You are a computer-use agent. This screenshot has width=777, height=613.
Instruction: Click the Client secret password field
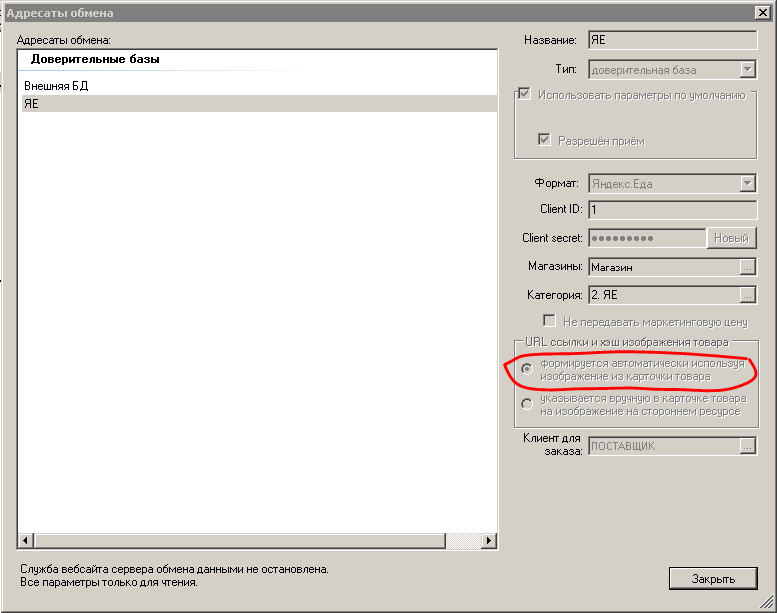647,238
